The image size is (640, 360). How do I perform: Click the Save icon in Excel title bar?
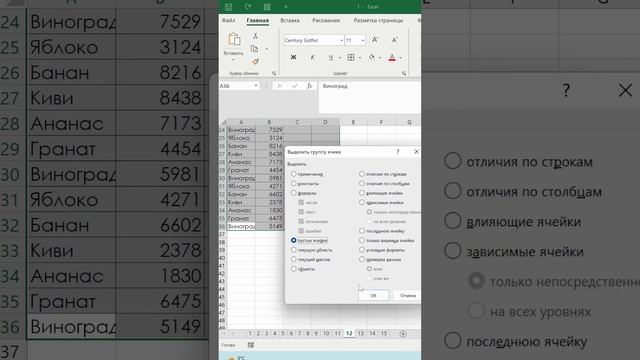[228, 7]
